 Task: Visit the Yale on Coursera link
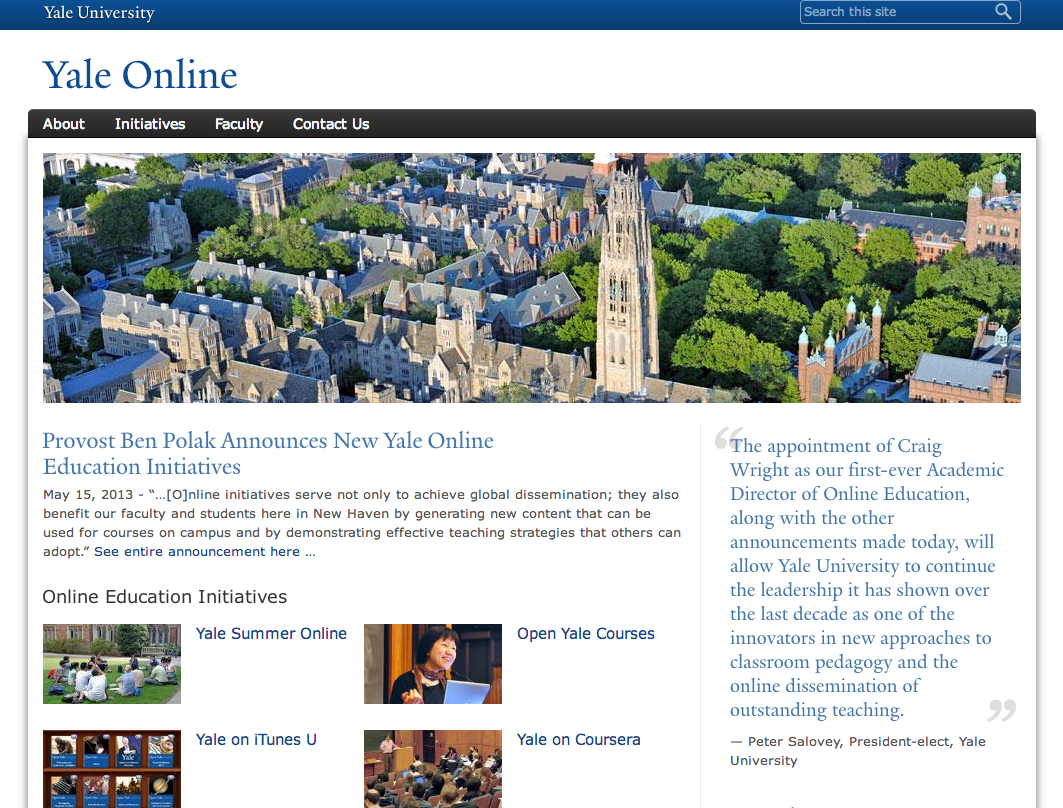coord(578,740)
